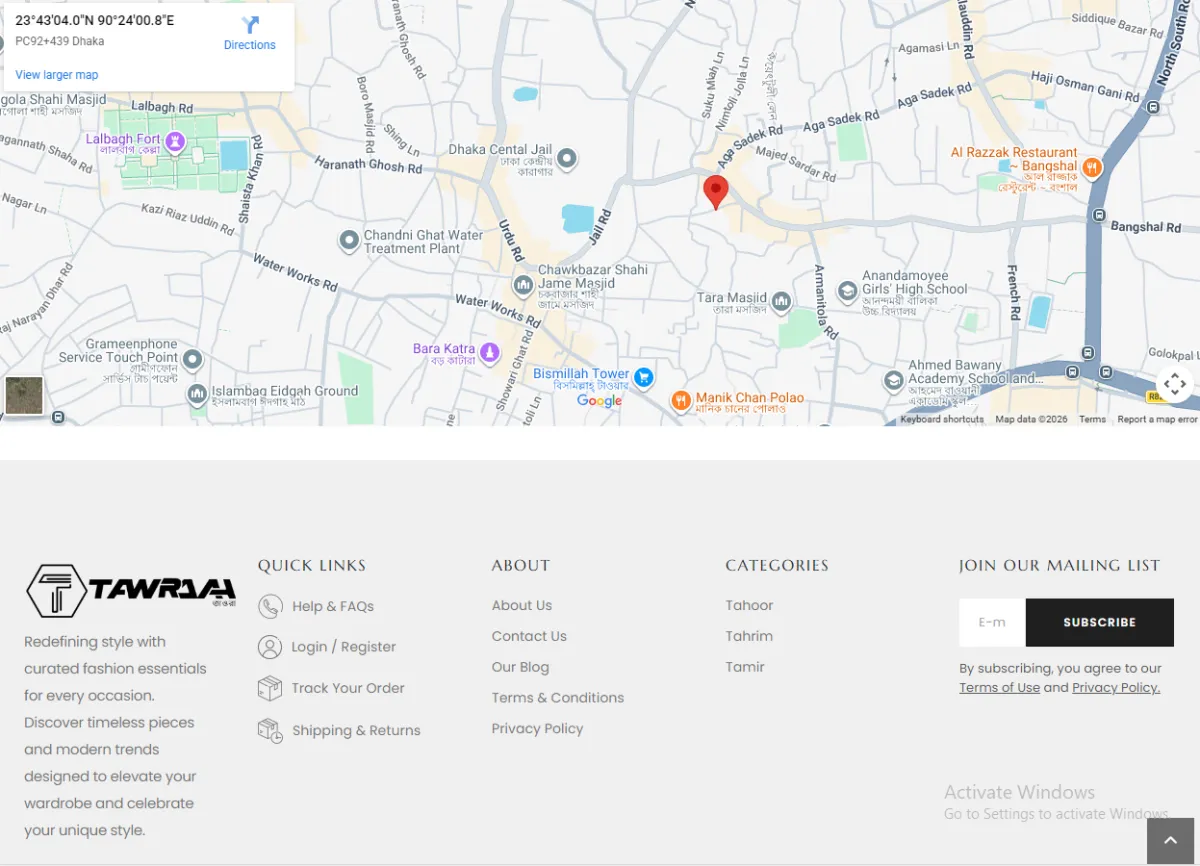
Task: Open Terms of Use link under subscribe
Action: point(999,688)
